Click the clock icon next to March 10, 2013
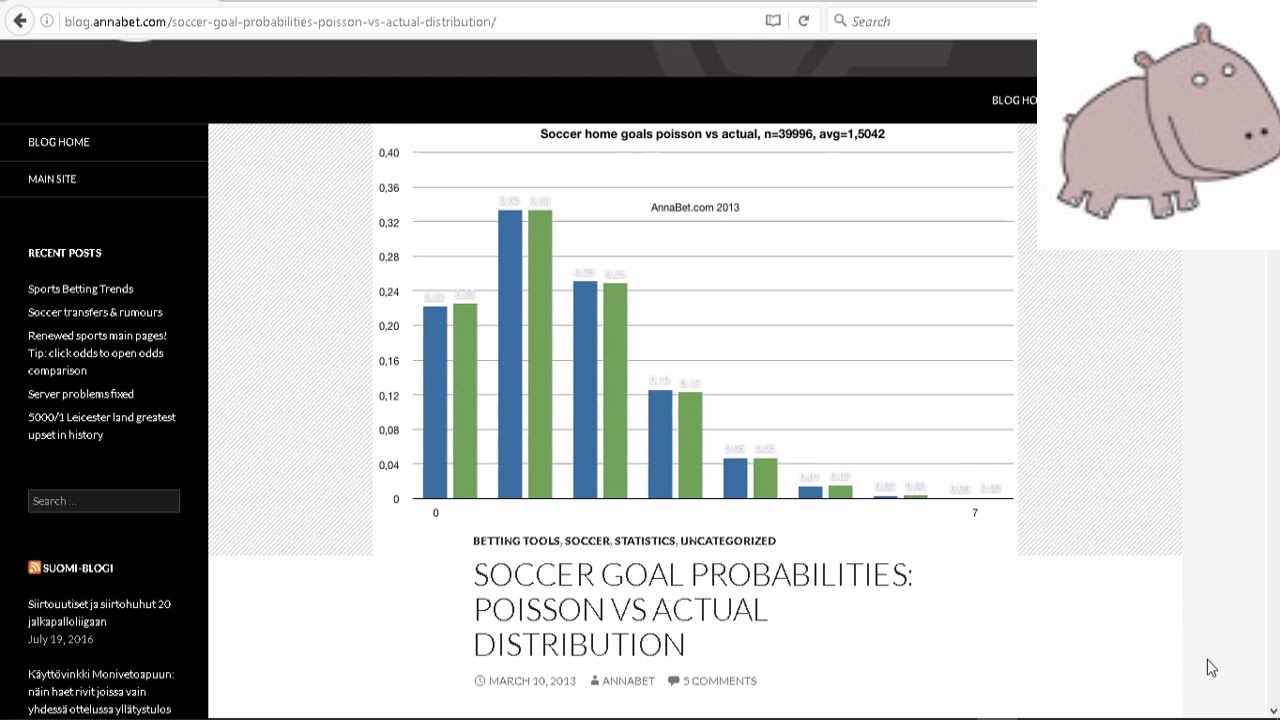The height and width of the screenshot is (720, 1280). (479, 681)
